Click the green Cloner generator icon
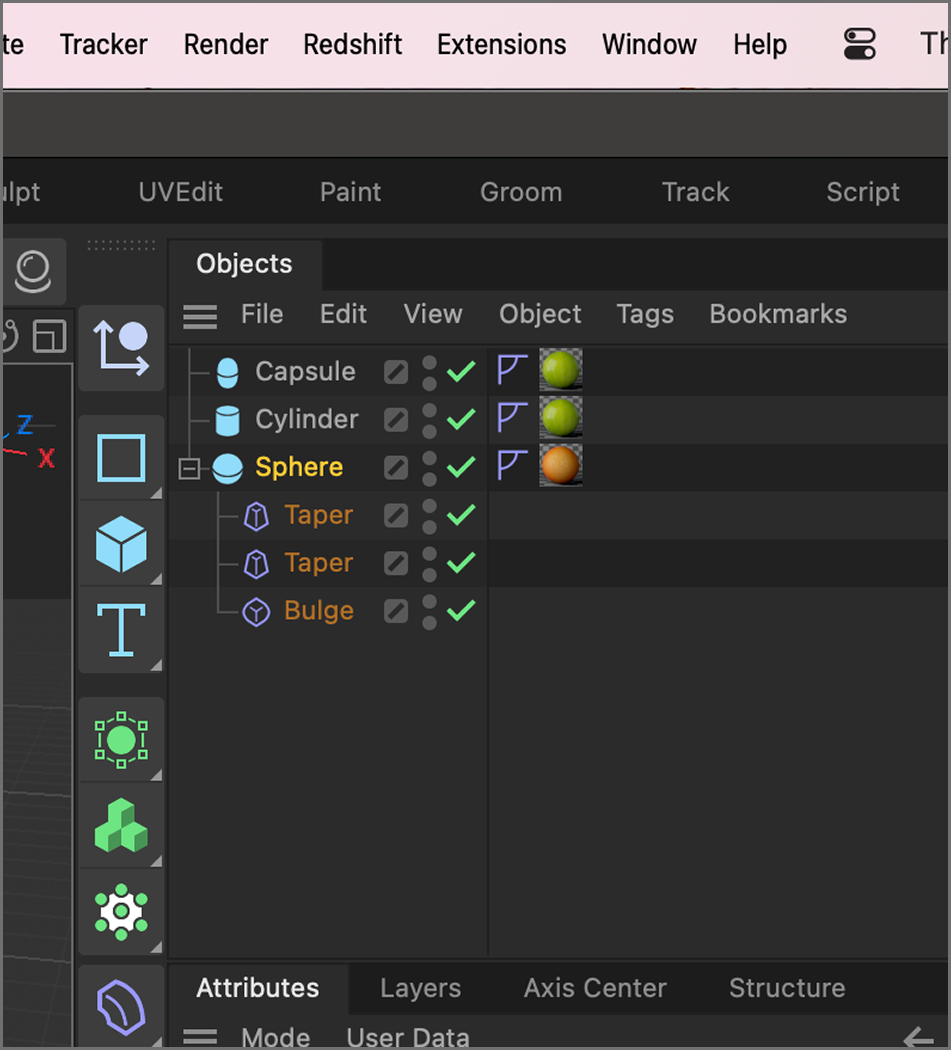 pyautogui.click(x=121, y=826)
